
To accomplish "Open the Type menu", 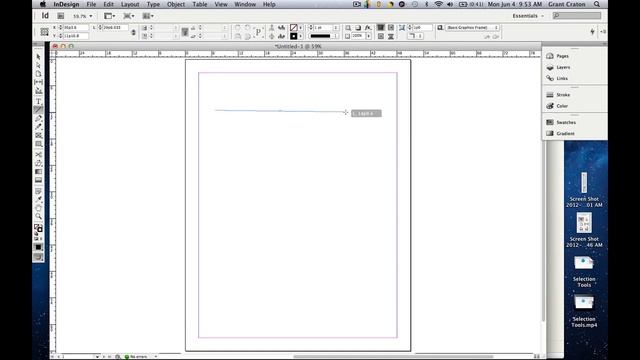I will tap(153, 4).
